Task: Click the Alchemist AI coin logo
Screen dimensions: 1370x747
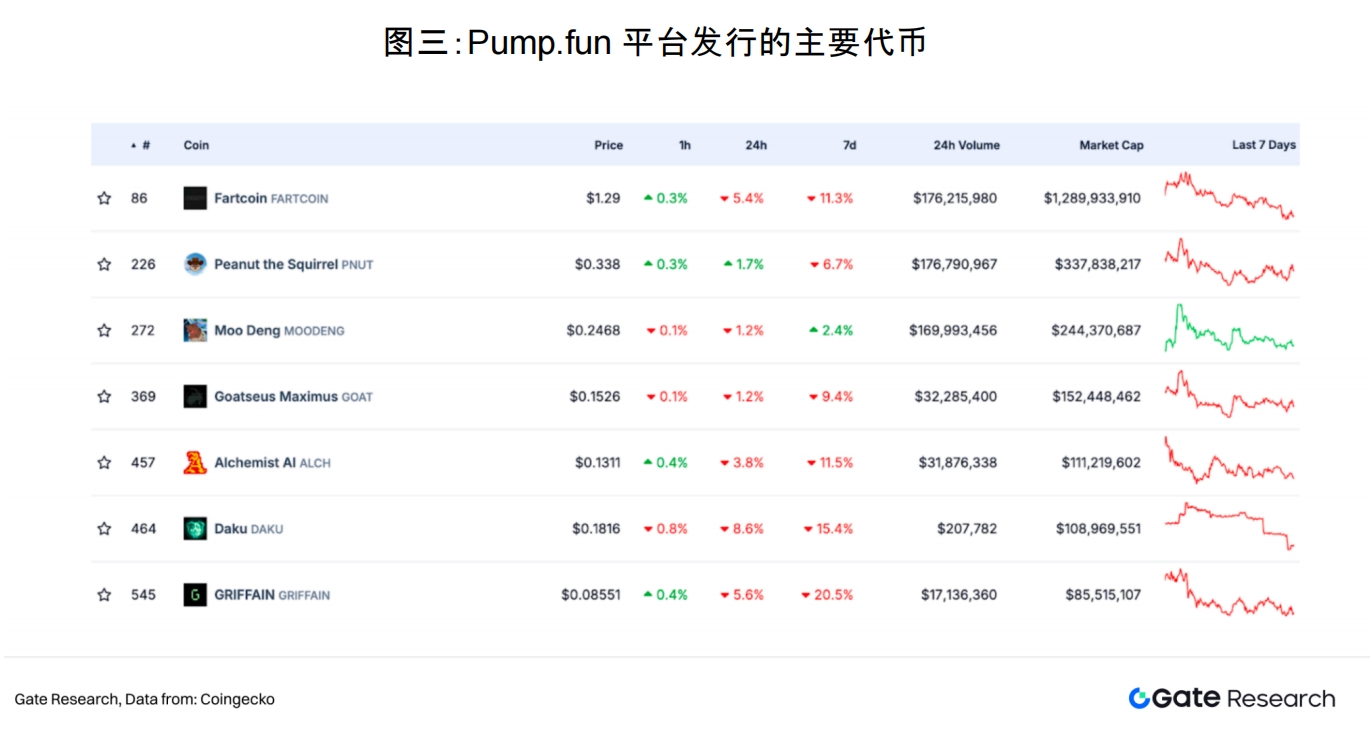Action: pos(195,462)
